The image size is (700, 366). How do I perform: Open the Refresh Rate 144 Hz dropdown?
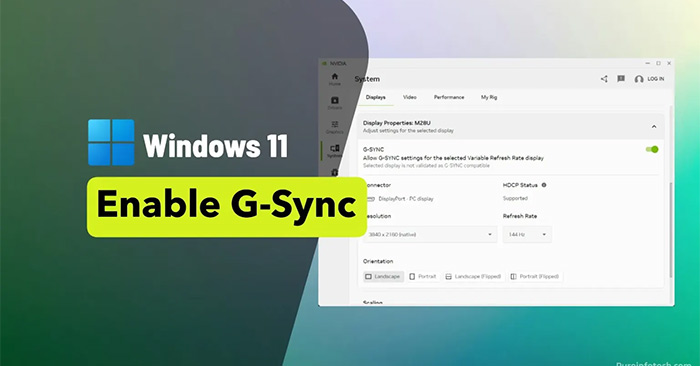tap(527, 234)
